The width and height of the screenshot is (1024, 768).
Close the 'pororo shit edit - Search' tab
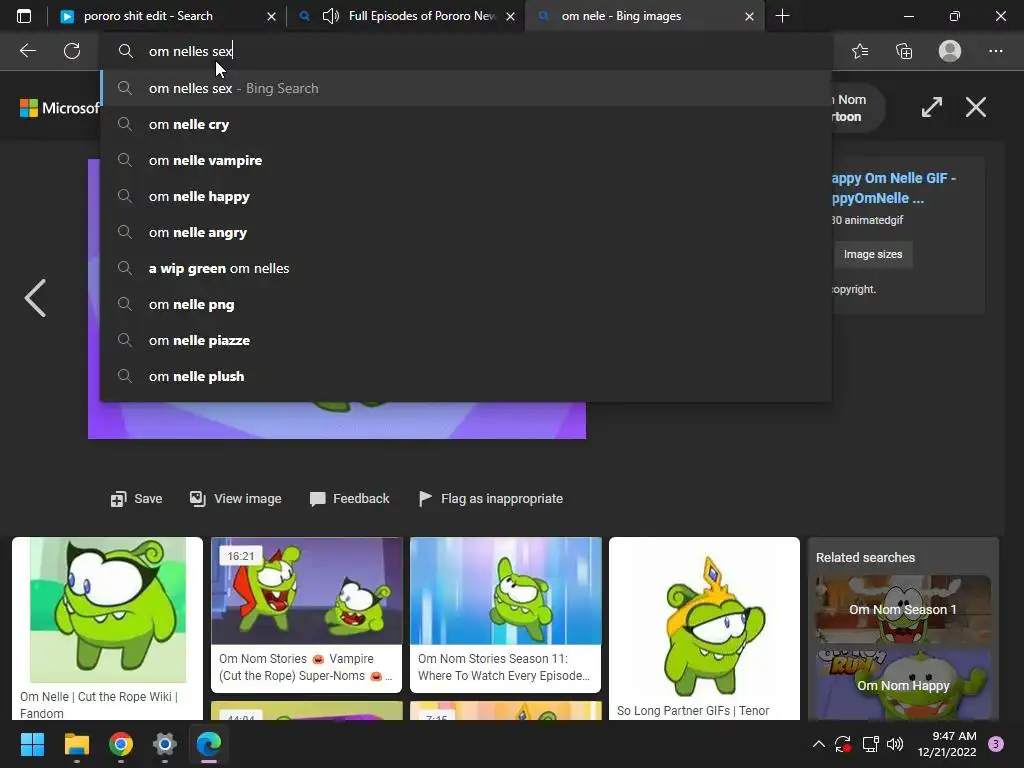pos(271,16)
